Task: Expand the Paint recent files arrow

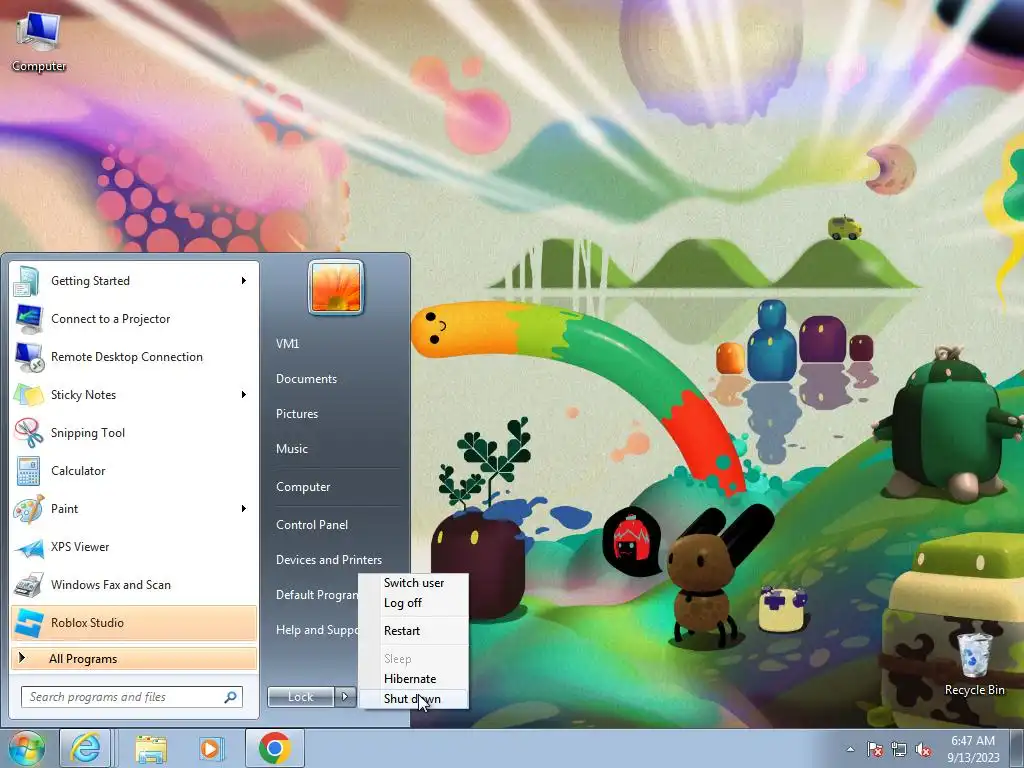Action: tap(244, 509)
